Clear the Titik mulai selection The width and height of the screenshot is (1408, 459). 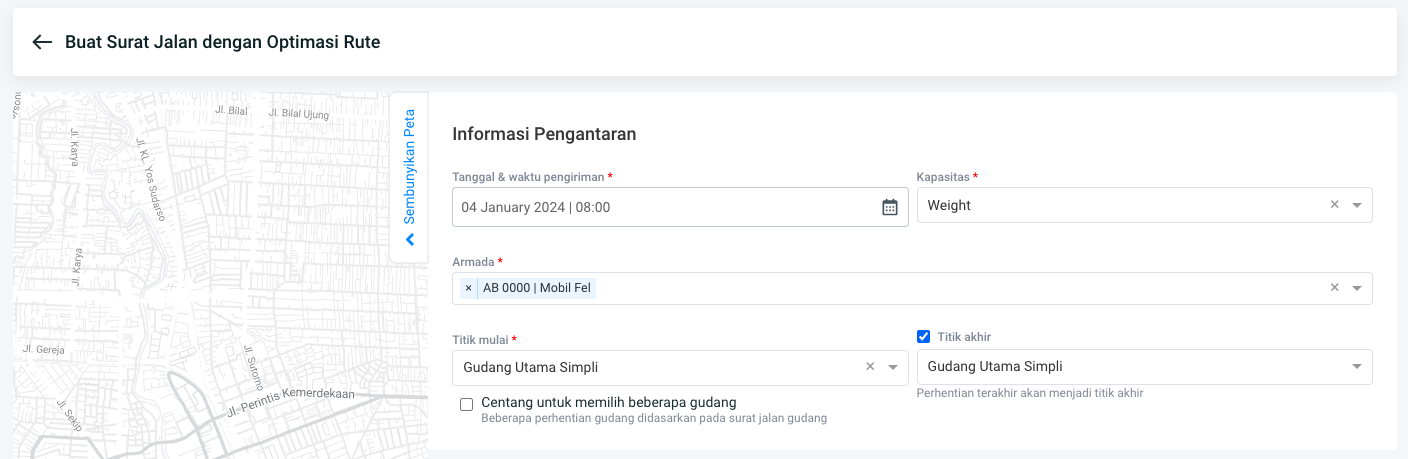pos(870,367)
